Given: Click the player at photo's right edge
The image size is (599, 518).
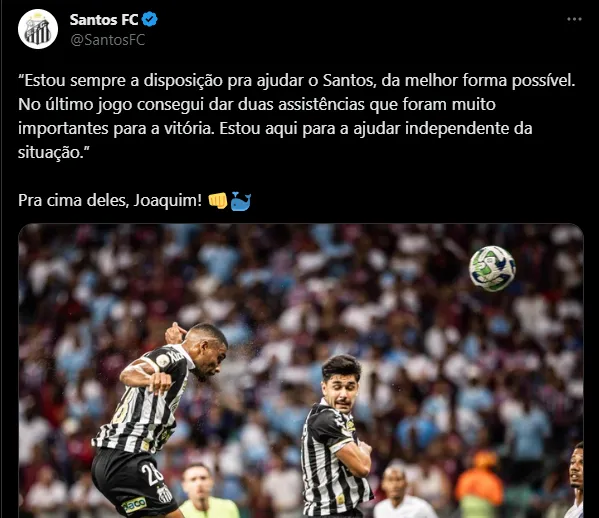Looking at the screenshot, I should pyautogui.click(x=576, y=480).
